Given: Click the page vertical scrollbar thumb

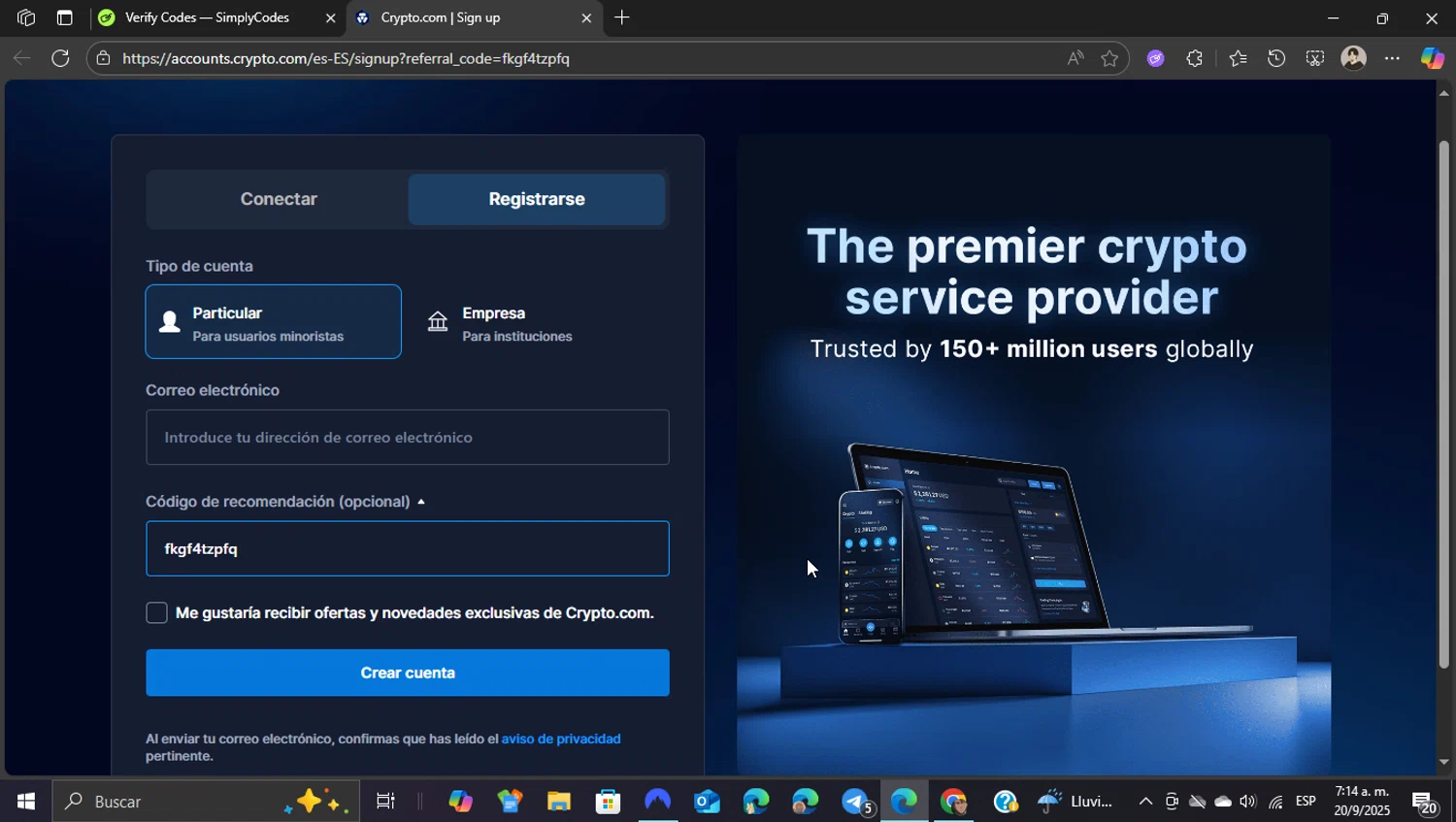Looking at the screenshot, I should [1443, 405].
